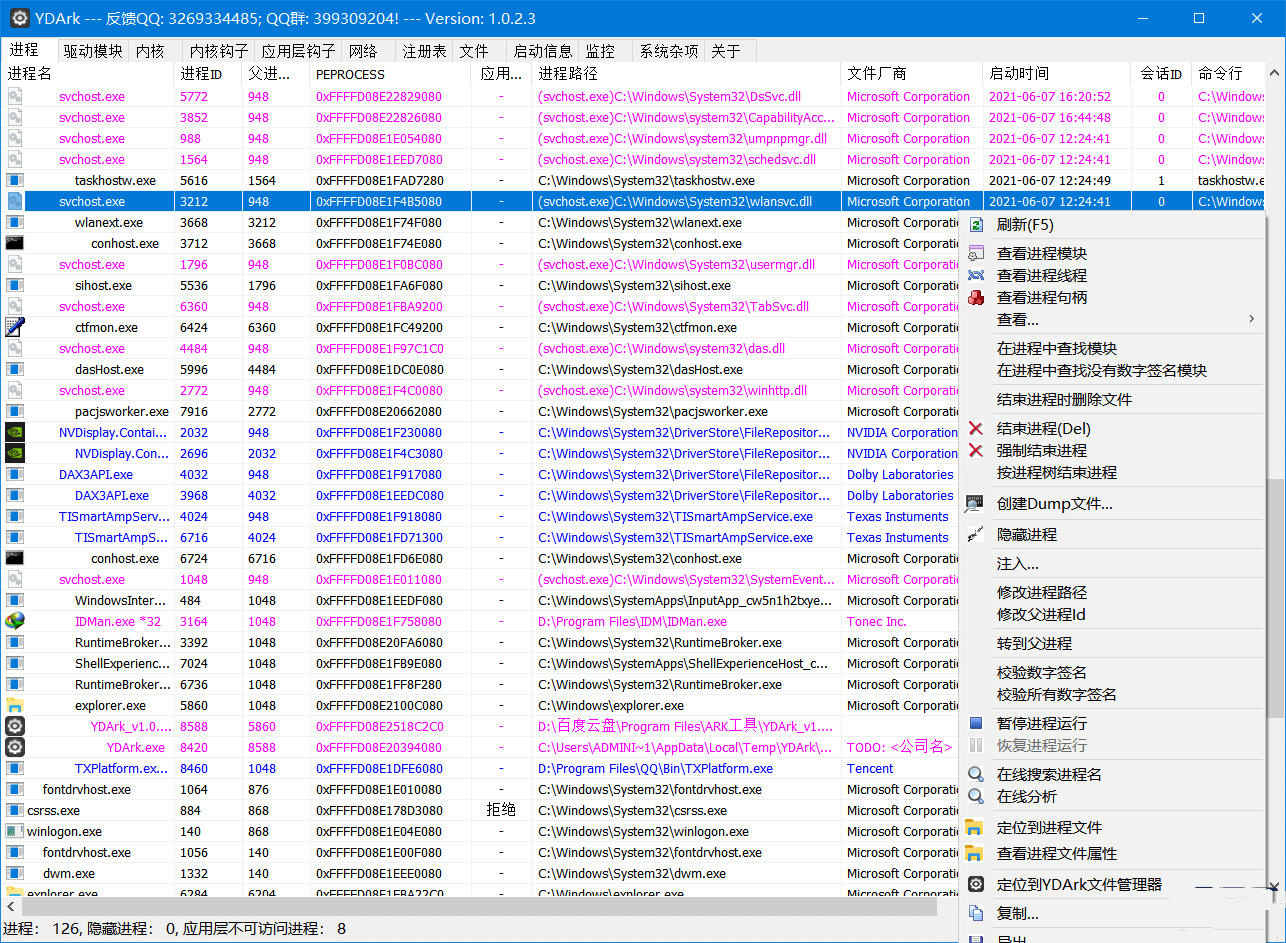Select 强制结束进程 from context menu

point(1041,451)
